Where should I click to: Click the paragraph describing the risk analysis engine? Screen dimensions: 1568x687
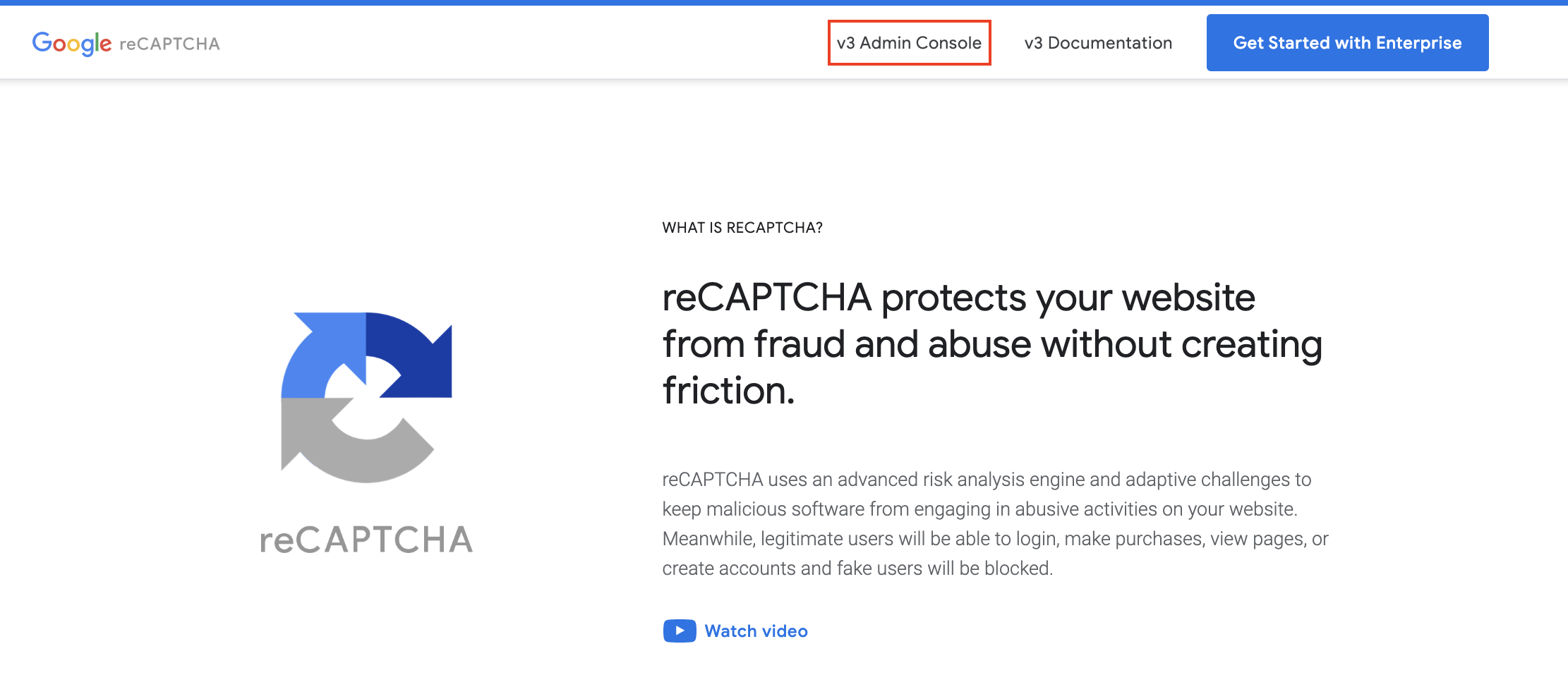pos(988,523)
